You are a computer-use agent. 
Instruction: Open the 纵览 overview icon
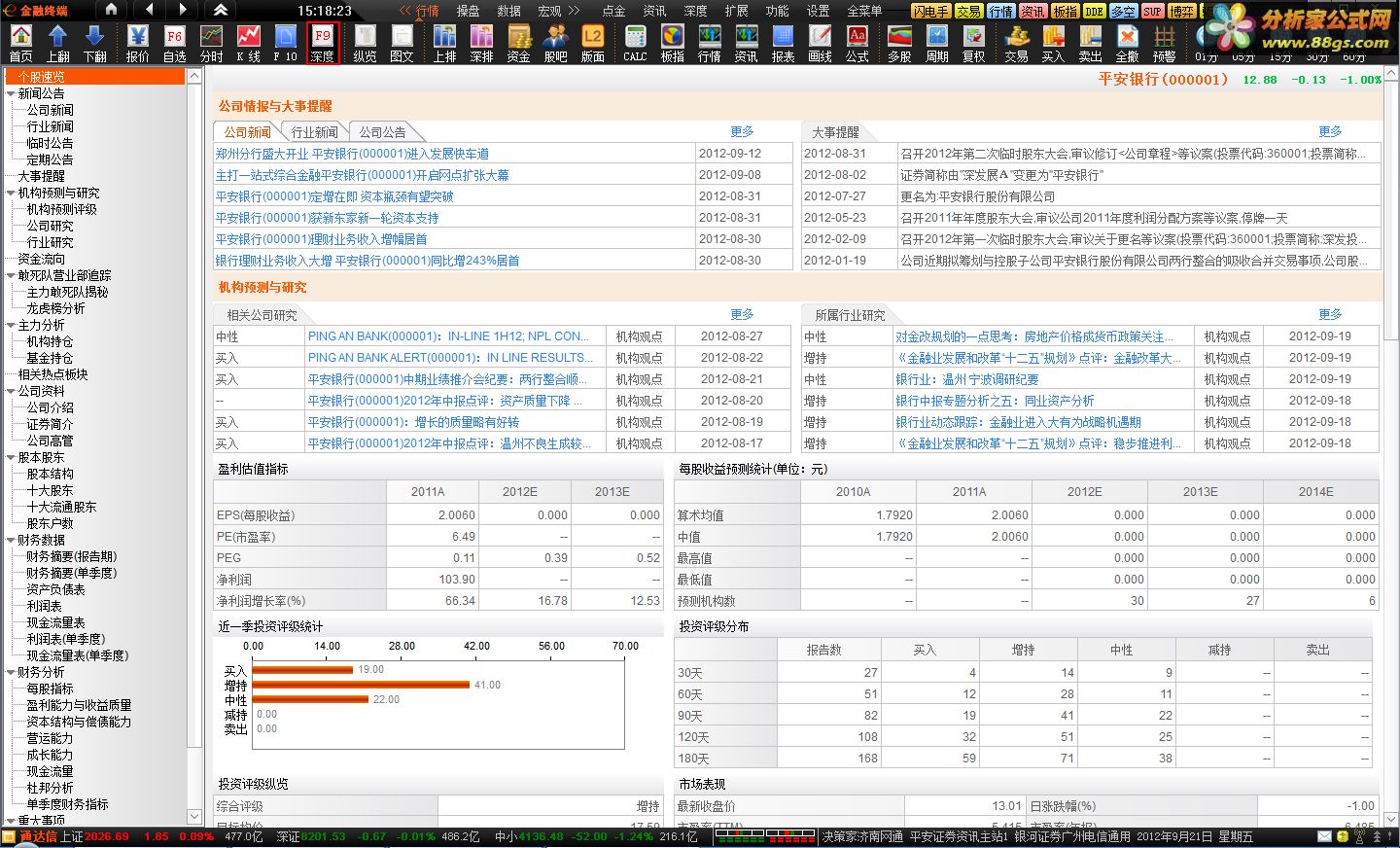click(366, 43)
